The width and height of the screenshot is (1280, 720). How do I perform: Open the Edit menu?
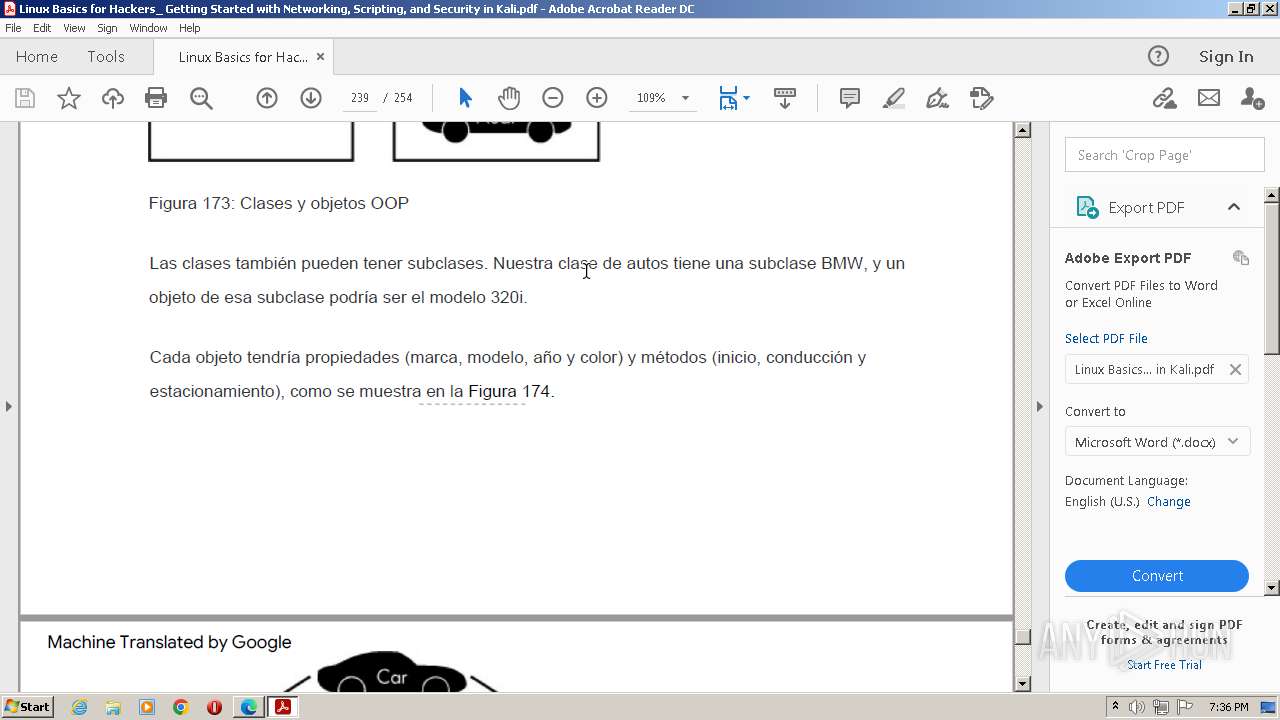pos(42,28)
